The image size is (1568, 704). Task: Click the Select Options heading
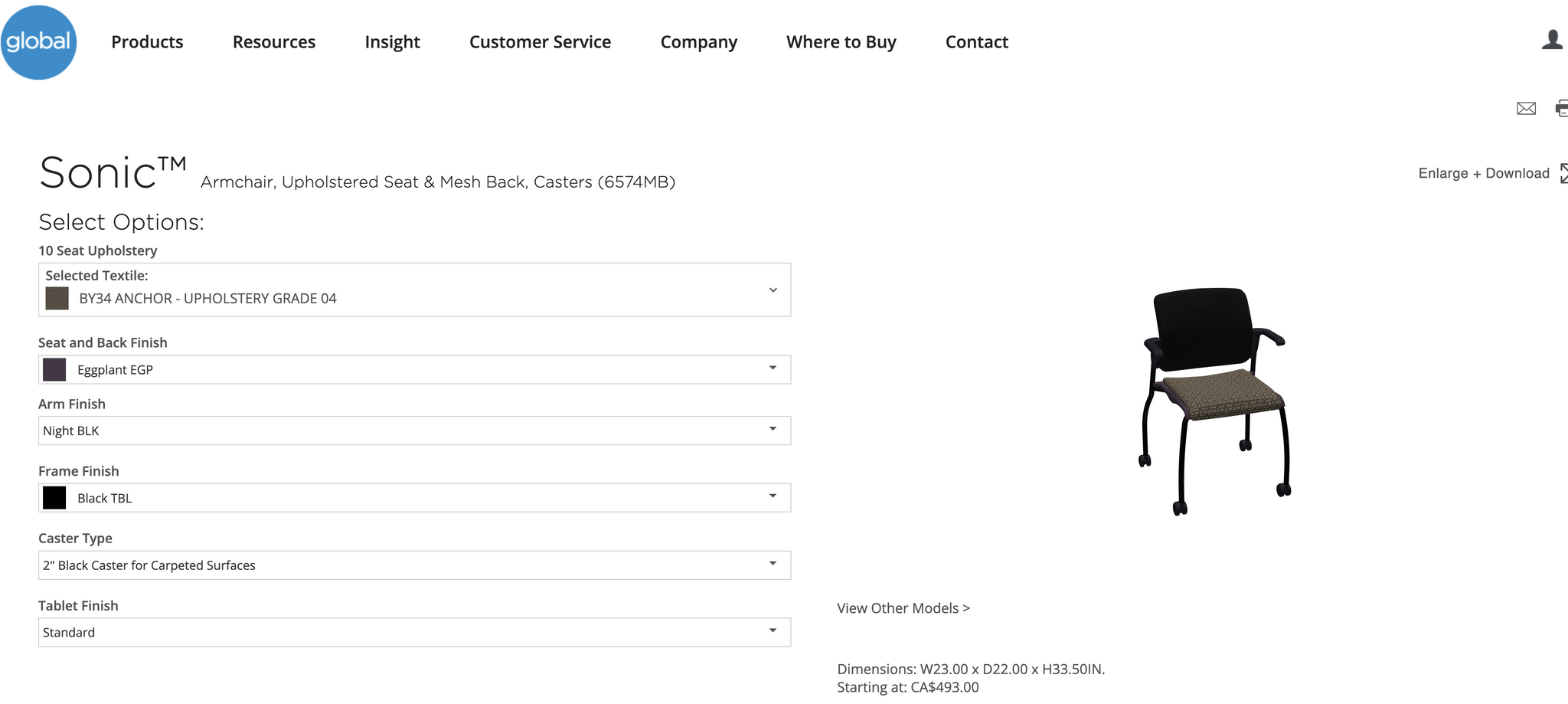click(x=122, y=222)
